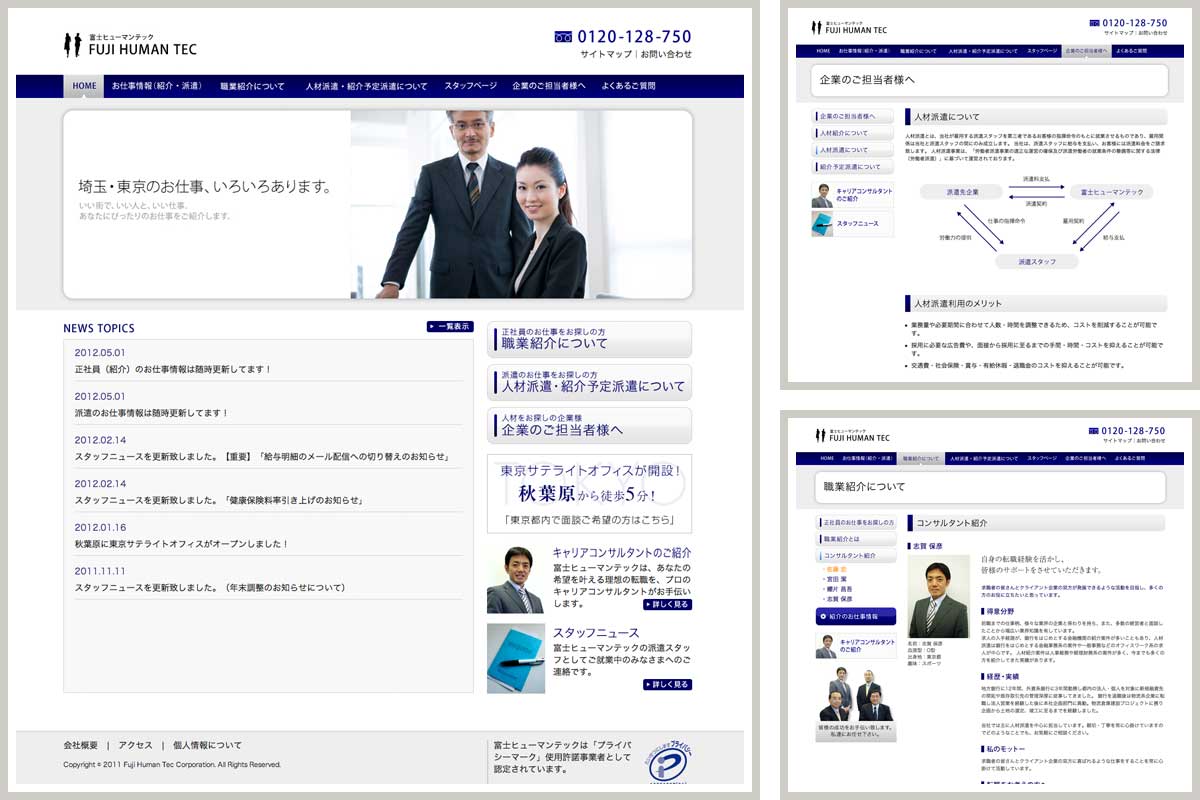Open the 企業のご担当者様へ banner on the homepage
This screenshot has width=1200, height=800.
[589, 425]
